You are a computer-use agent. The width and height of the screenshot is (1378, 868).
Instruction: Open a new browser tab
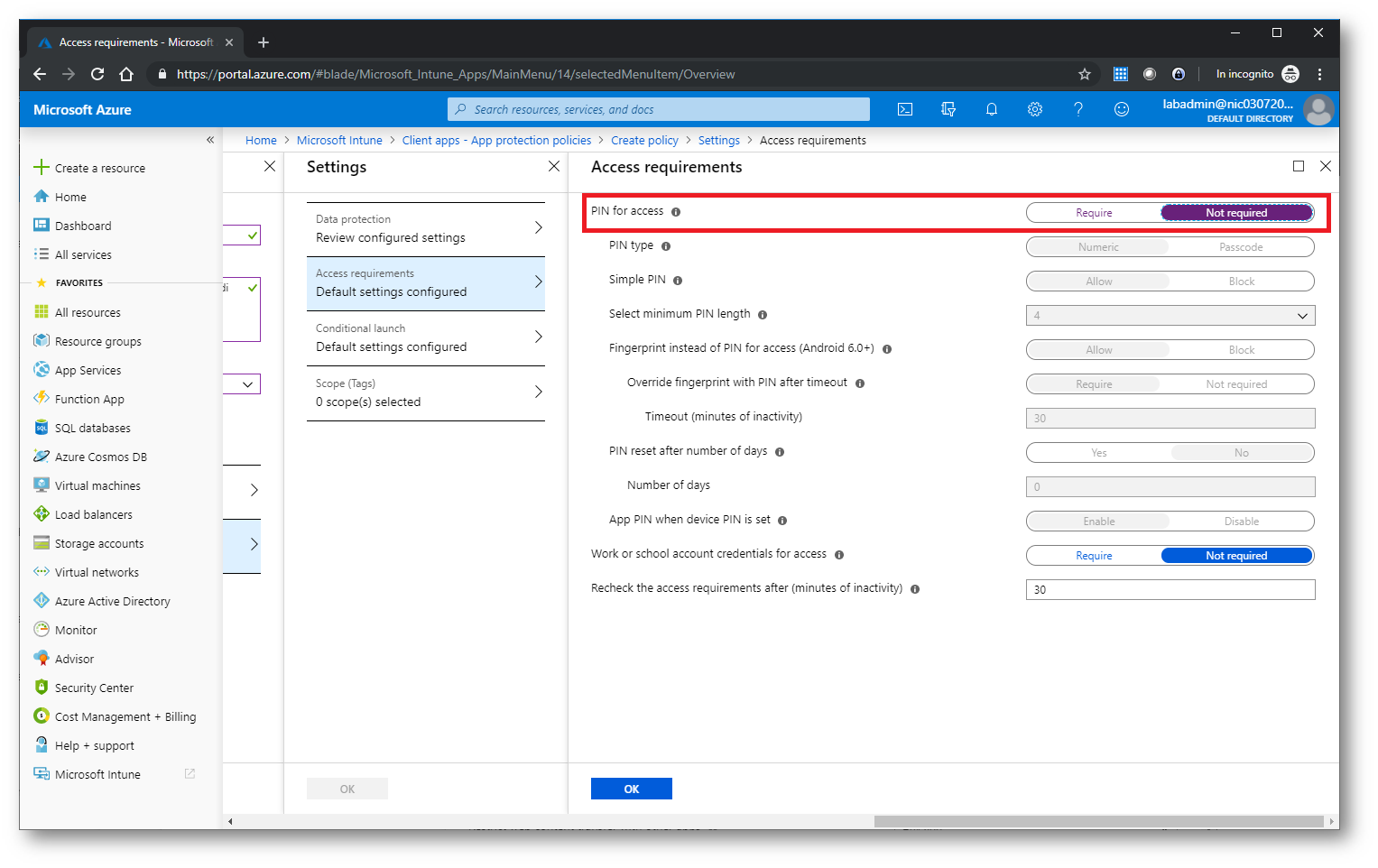(x=264, y=42)
